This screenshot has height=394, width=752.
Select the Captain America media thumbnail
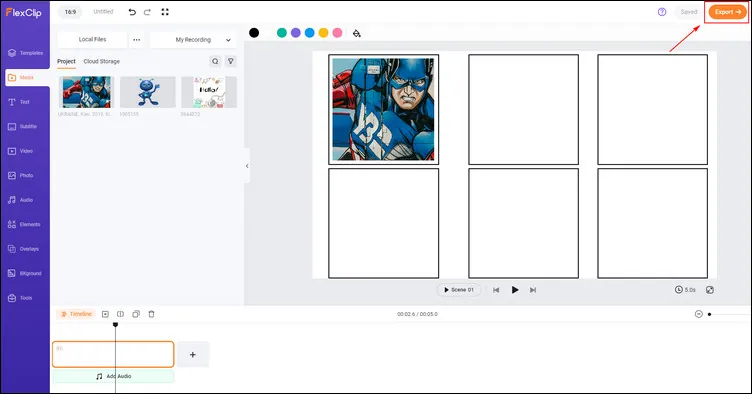click(x=86, y=92)
